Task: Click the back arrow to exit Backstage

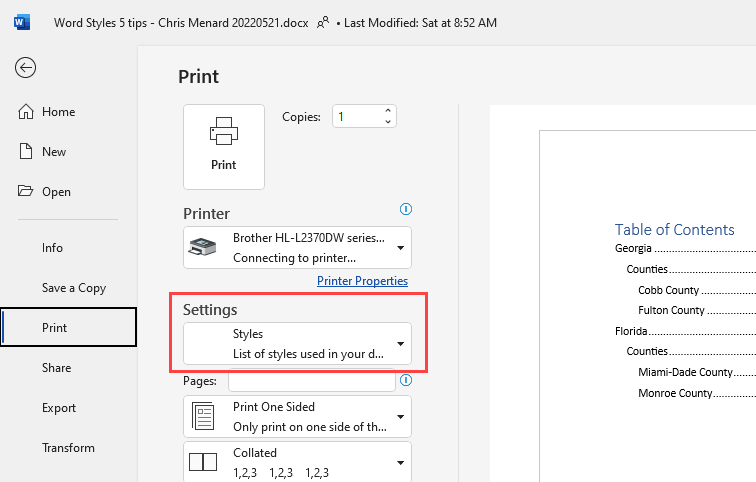Action: coord(25,67)
